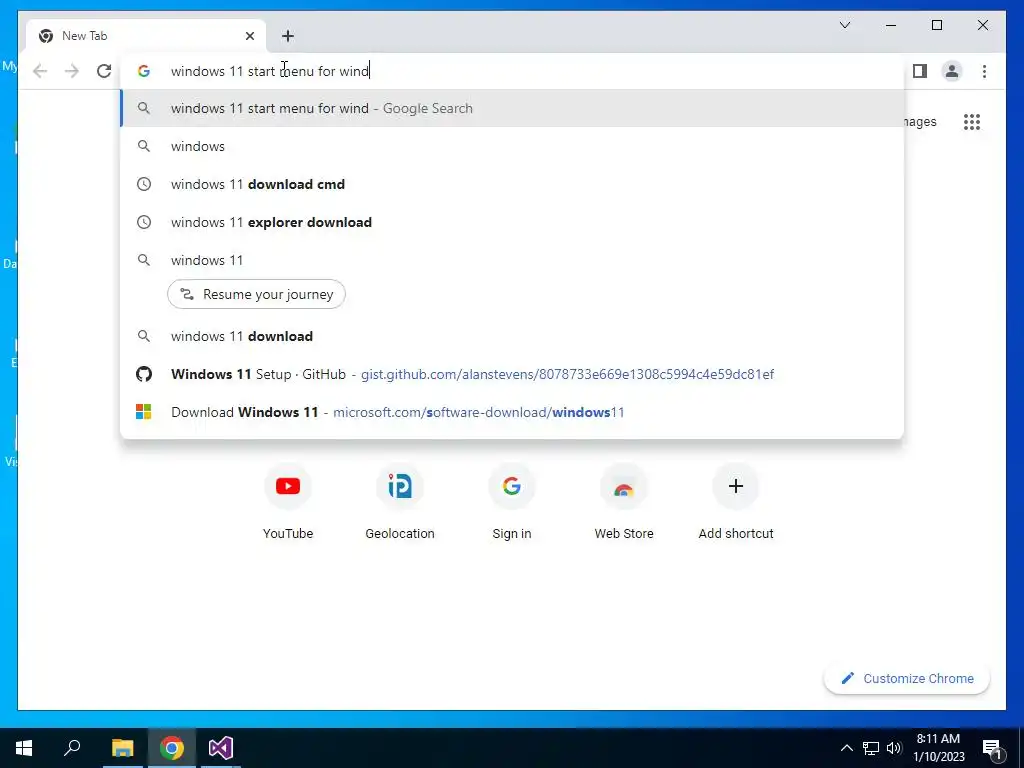Reload the page with the refresh icon

tap(104, 71)
